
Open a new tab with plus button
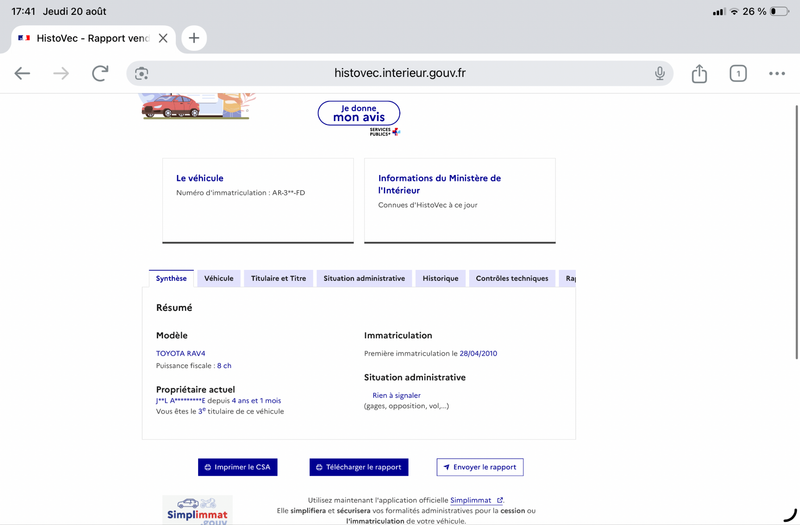(194, 38)
